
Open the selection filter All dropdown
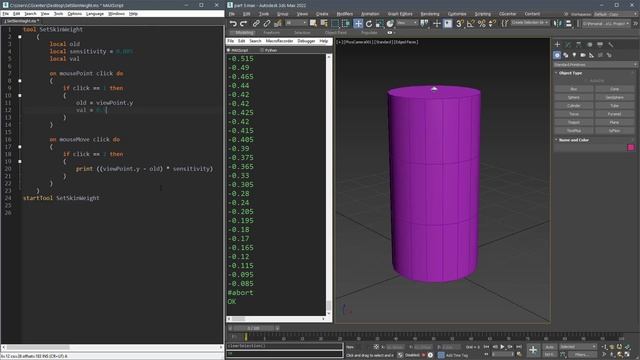click(296, 23)
